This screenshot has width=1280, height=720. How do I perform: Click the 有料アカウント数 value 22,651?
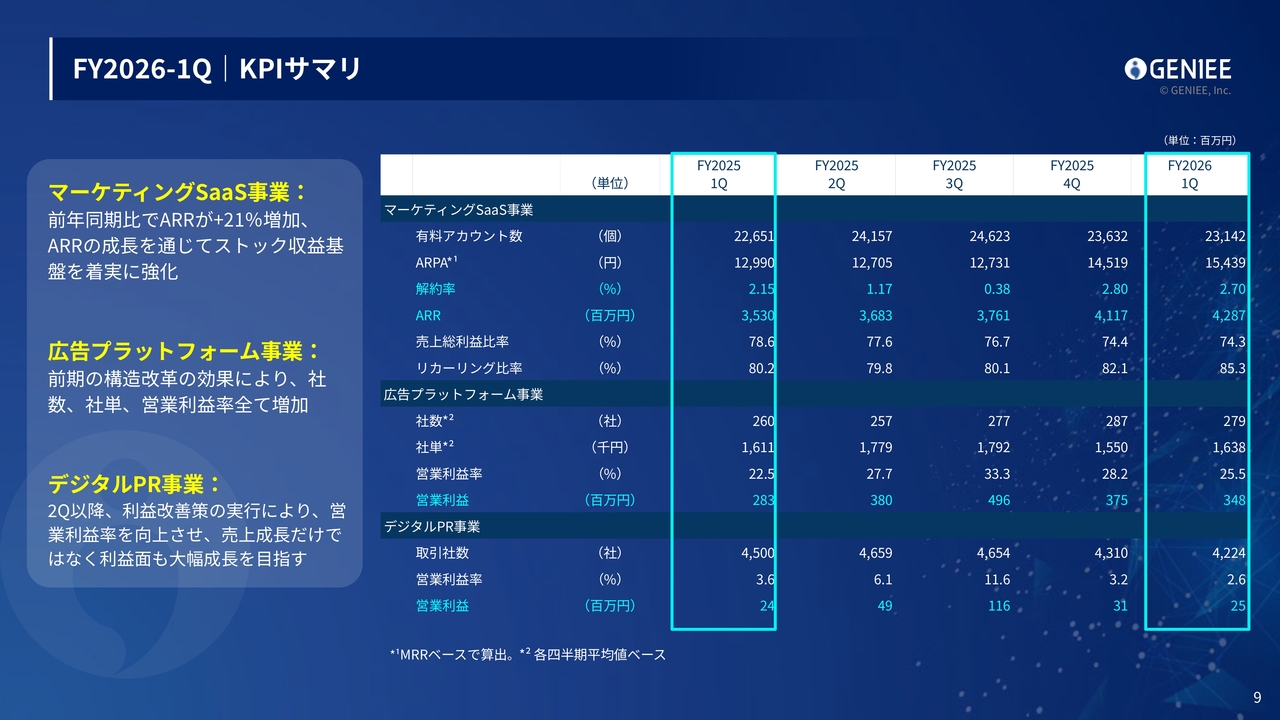click(754, 236)
